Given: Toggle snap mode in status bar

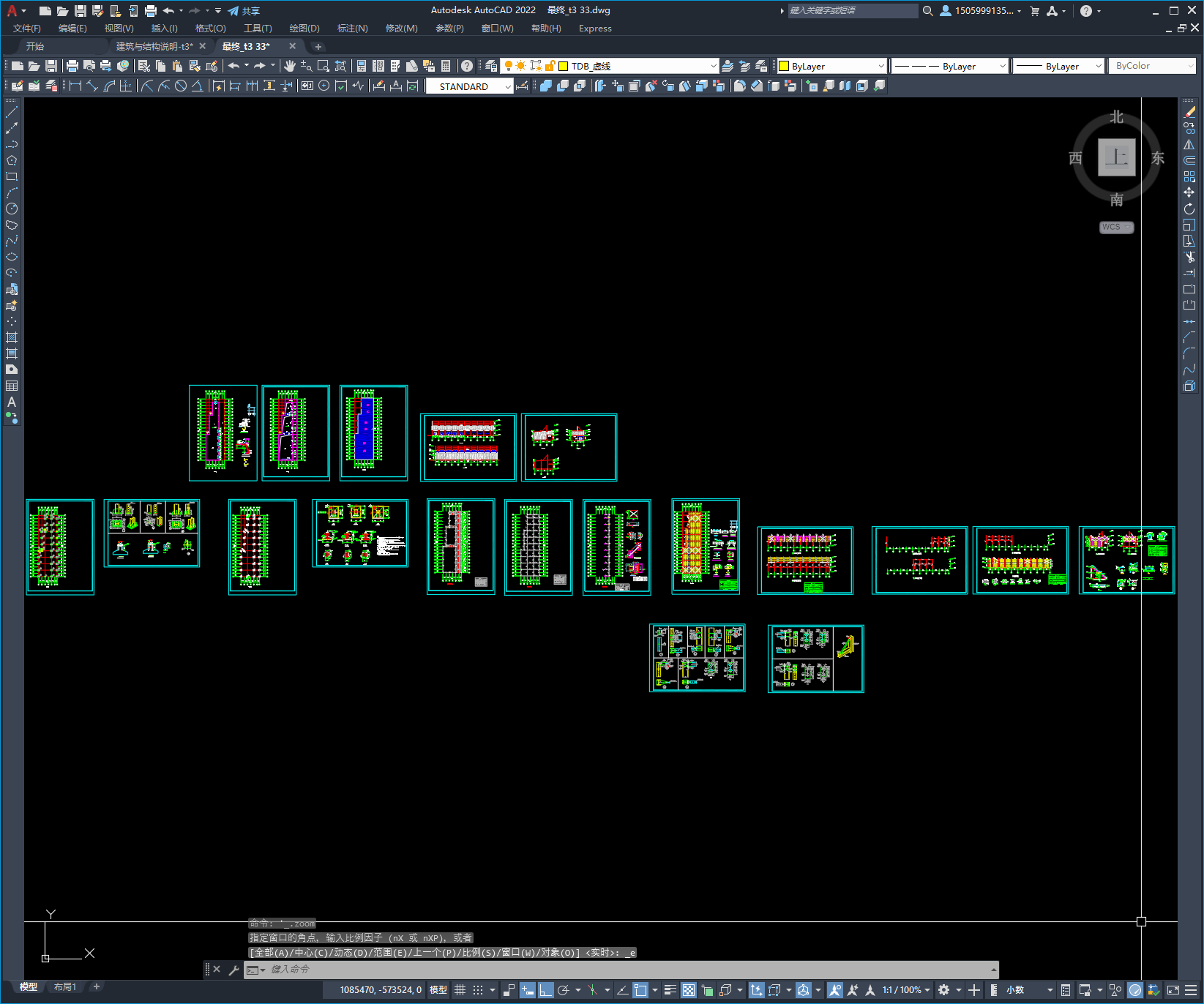Looking at the screenshot, I should (478, 990).
